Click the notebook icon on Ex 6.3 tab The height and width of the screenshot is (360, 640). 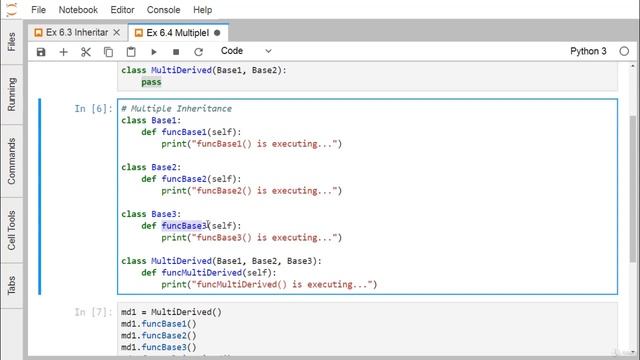point(38,33)
